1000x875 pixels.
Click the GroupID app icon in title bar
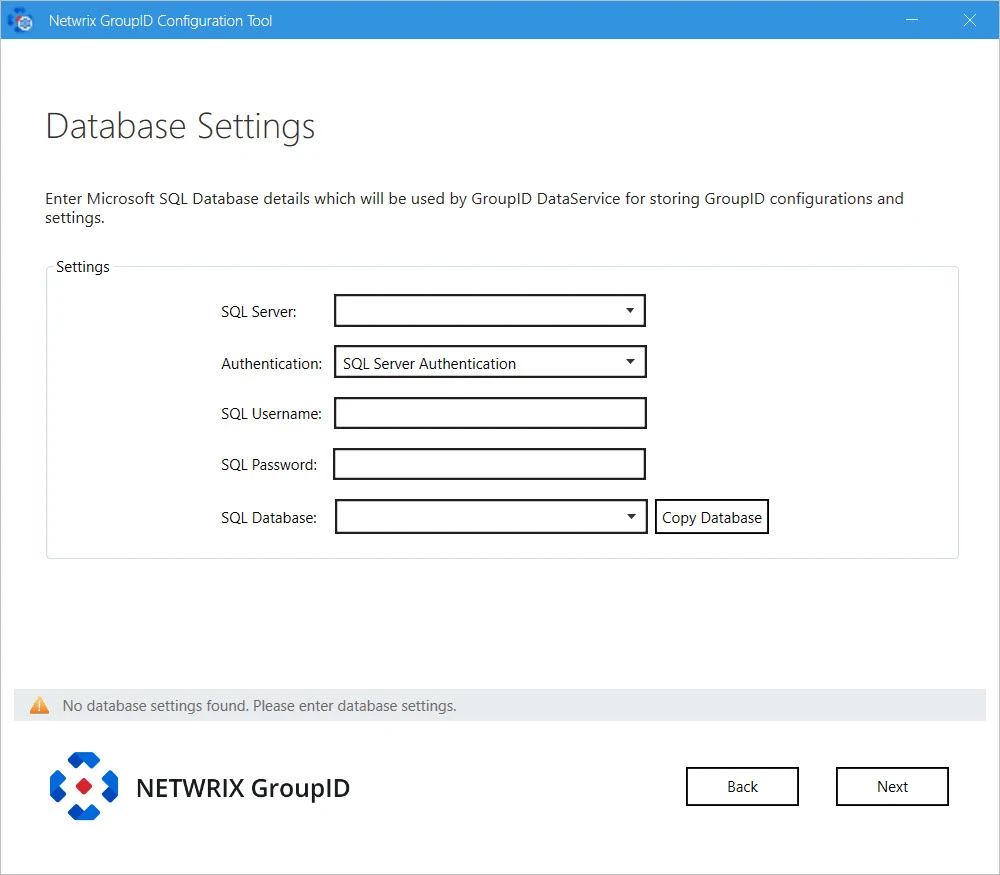tap(20, 20)
